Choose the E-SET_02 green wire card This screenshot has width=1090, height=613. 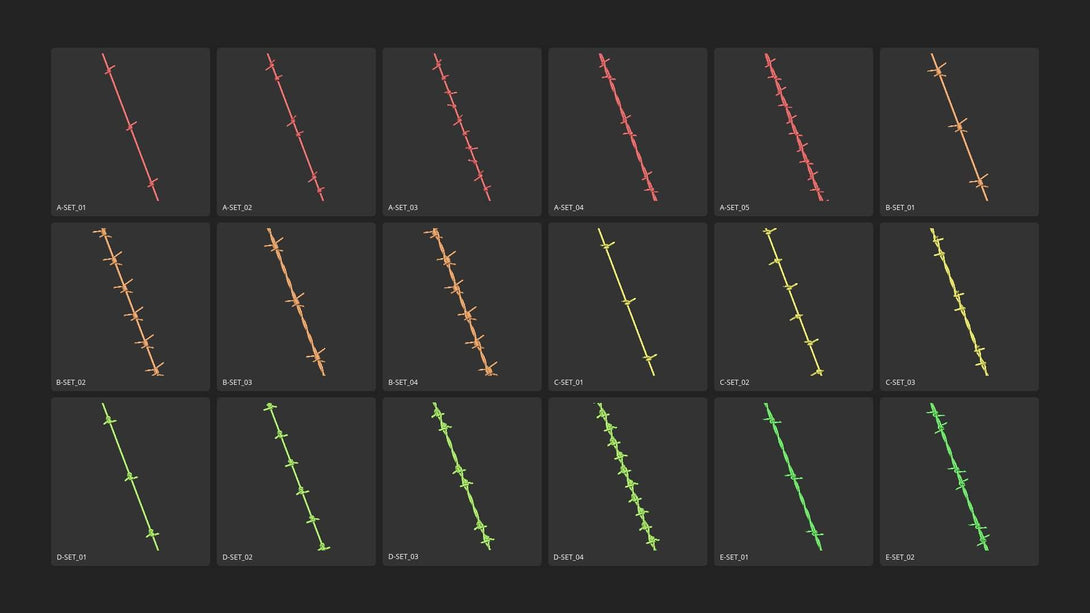[959, 482]
